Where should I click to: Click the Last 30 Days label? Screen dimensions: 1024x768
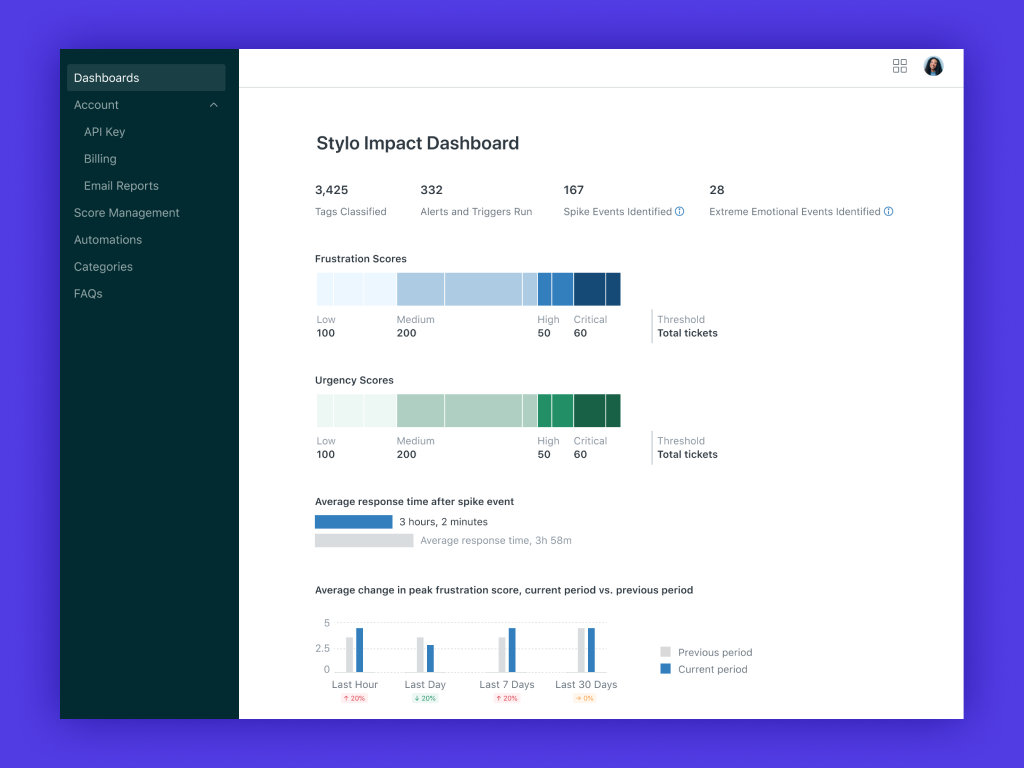pyautogui.click(x=586, y=684)
